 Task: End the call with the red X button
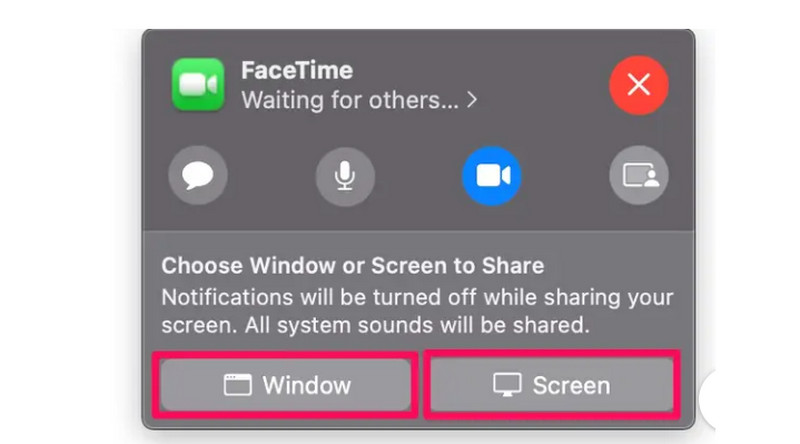coord(639,85)
